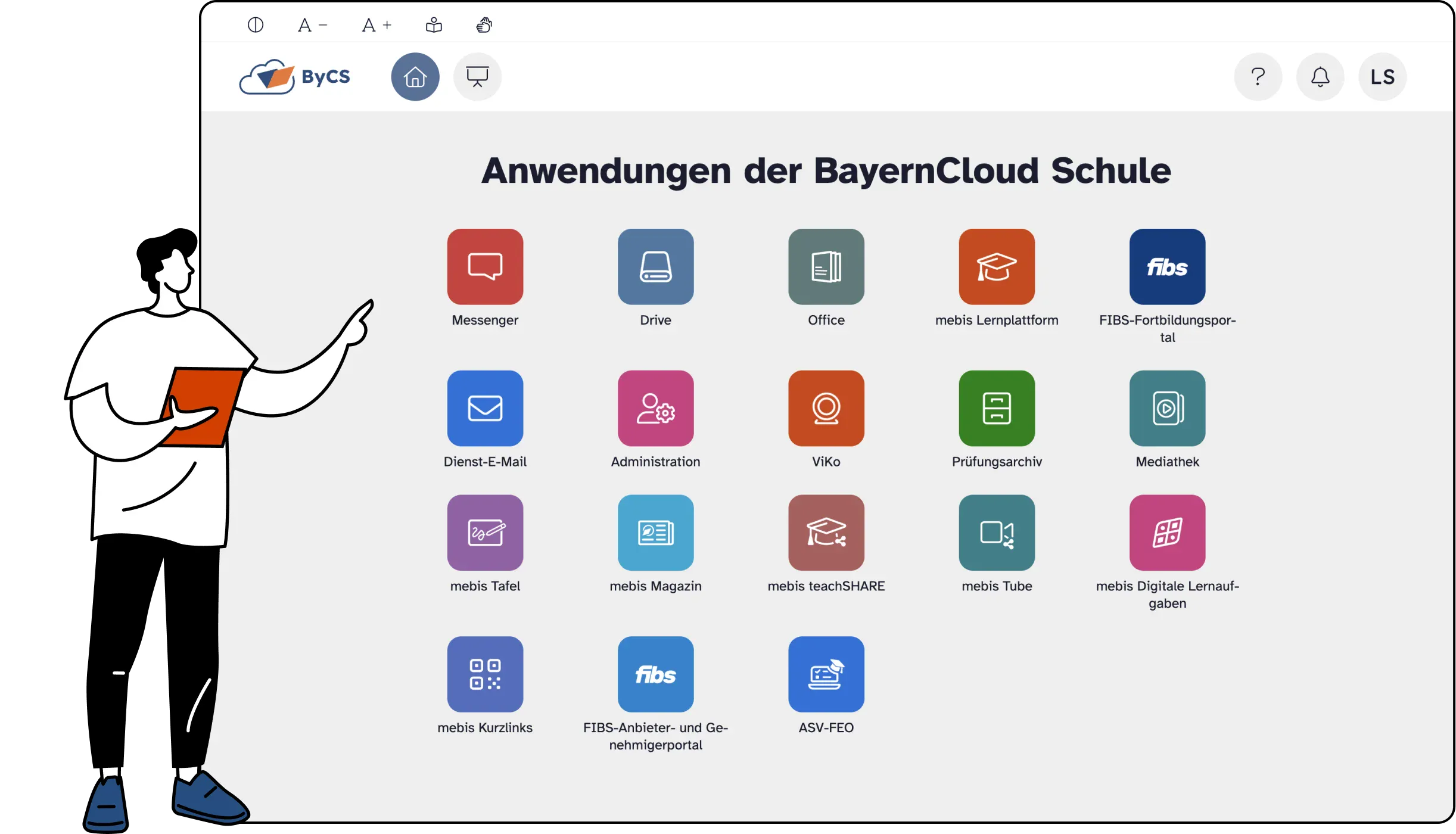The width and height of the screenshot is (1456, 834).
Task: Increase font size with A+
Action: [377, 25]
